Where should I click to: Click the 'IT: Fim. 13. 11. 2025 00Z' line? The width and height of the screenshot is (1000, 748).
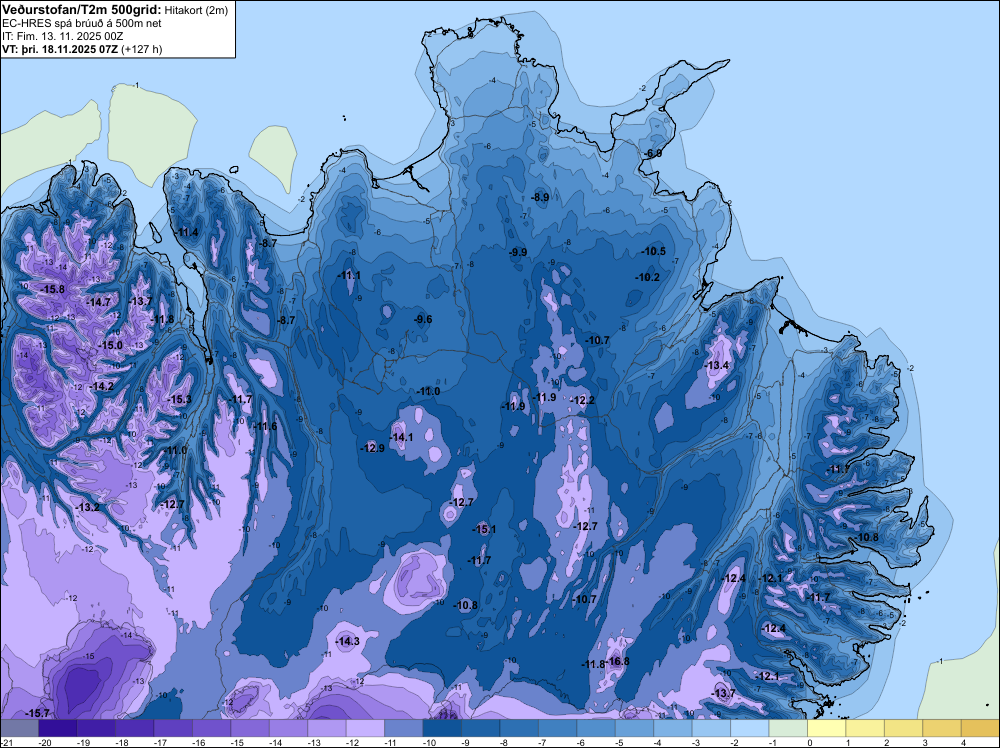point(63,36)
